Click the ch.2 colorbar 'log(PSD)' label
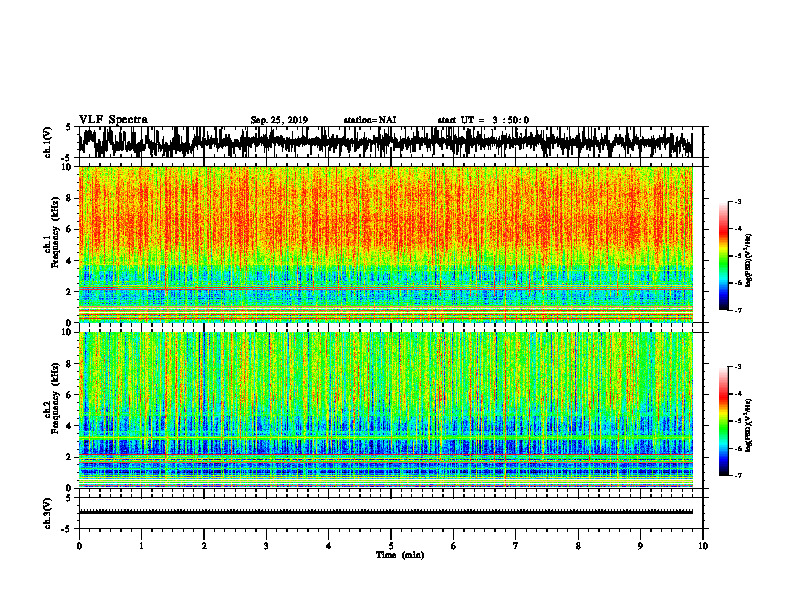This screenshot has width=792, height=612. [x=749, y=425]
